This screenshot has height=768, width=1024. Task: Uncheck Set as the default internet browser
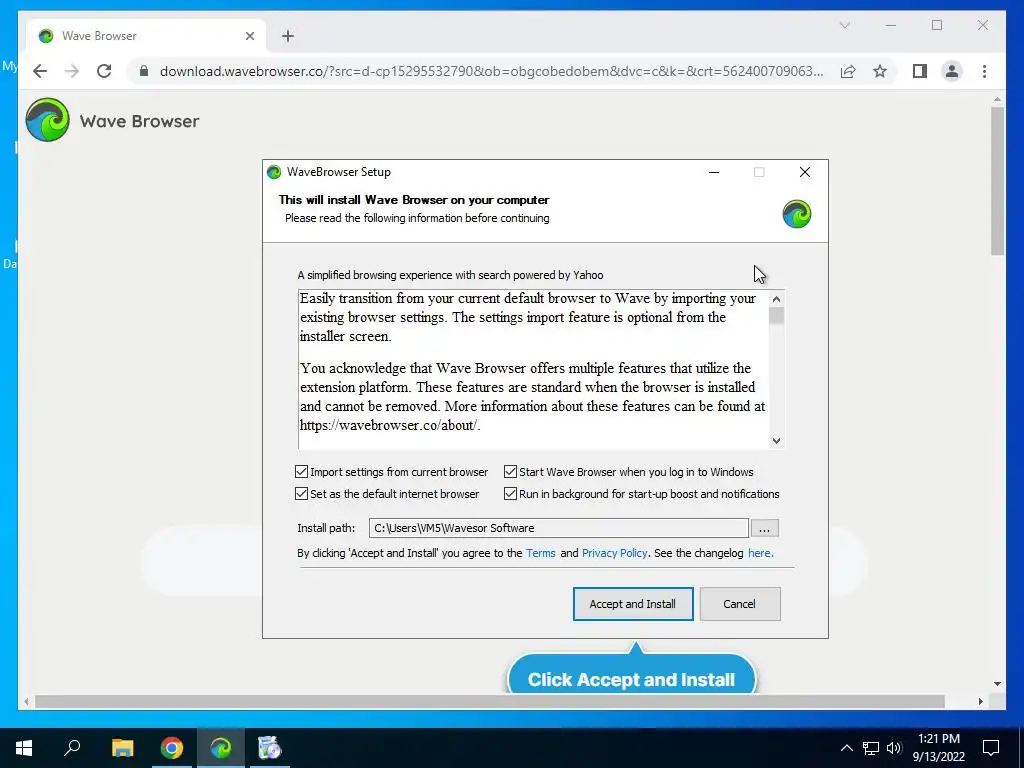(x=301, y=494)
